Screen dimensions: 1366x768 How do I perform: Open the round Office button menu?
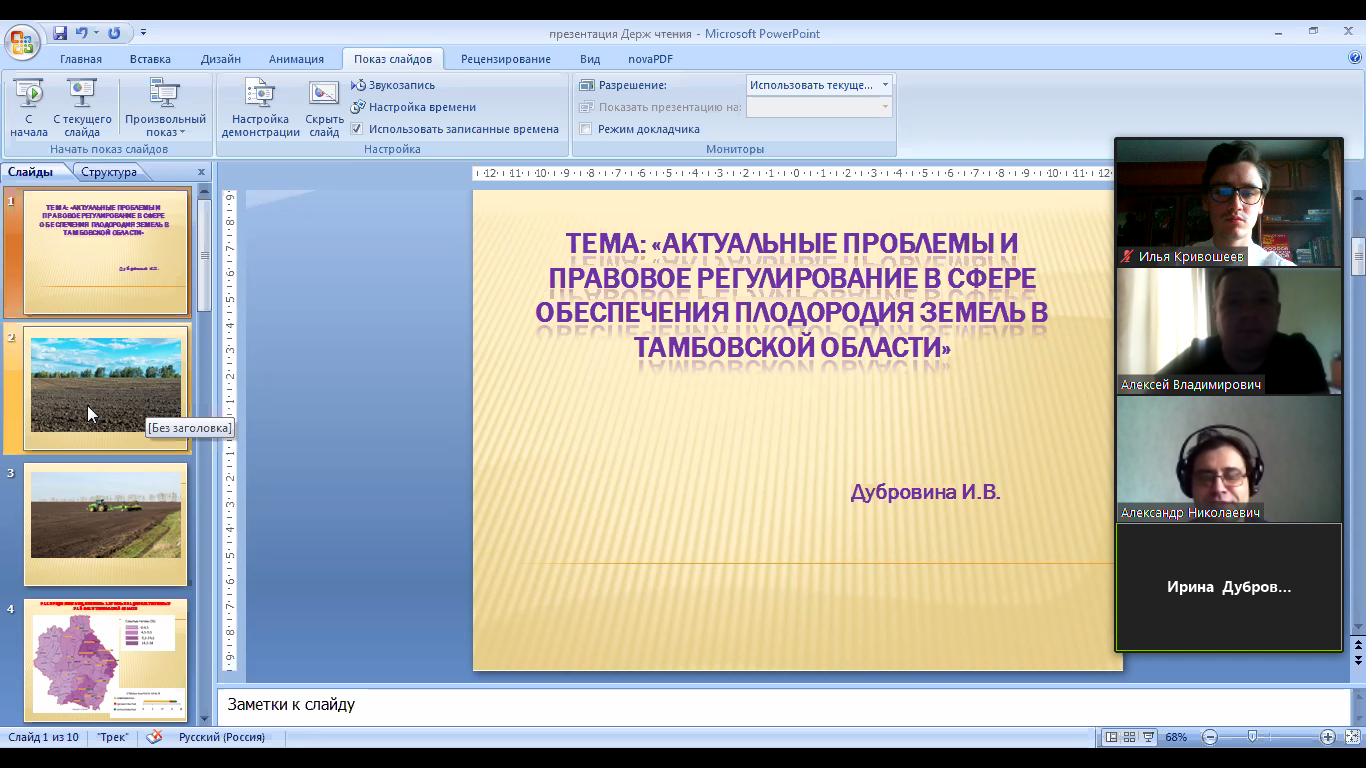[21, 43]
